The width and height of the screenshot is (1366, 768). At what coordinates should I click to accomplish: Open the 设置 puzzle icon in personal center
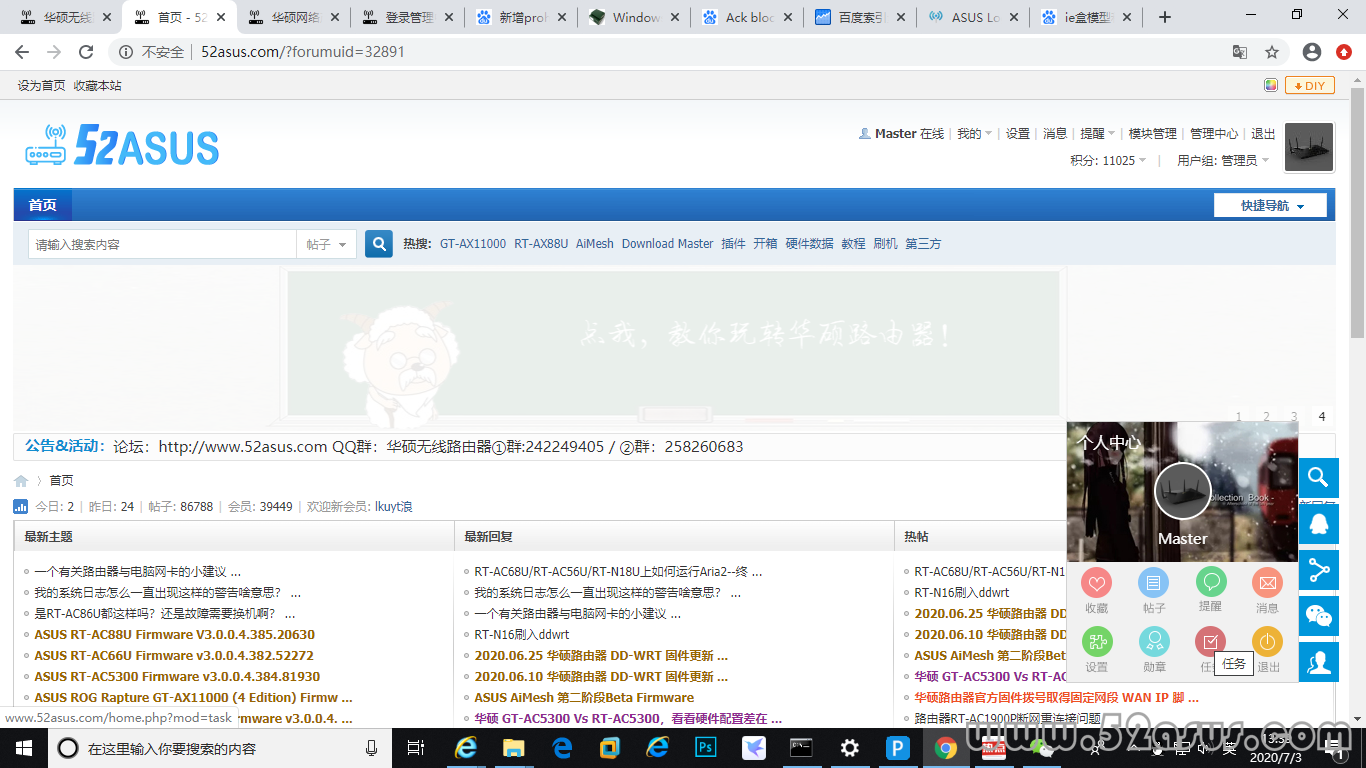(1097, 642)
